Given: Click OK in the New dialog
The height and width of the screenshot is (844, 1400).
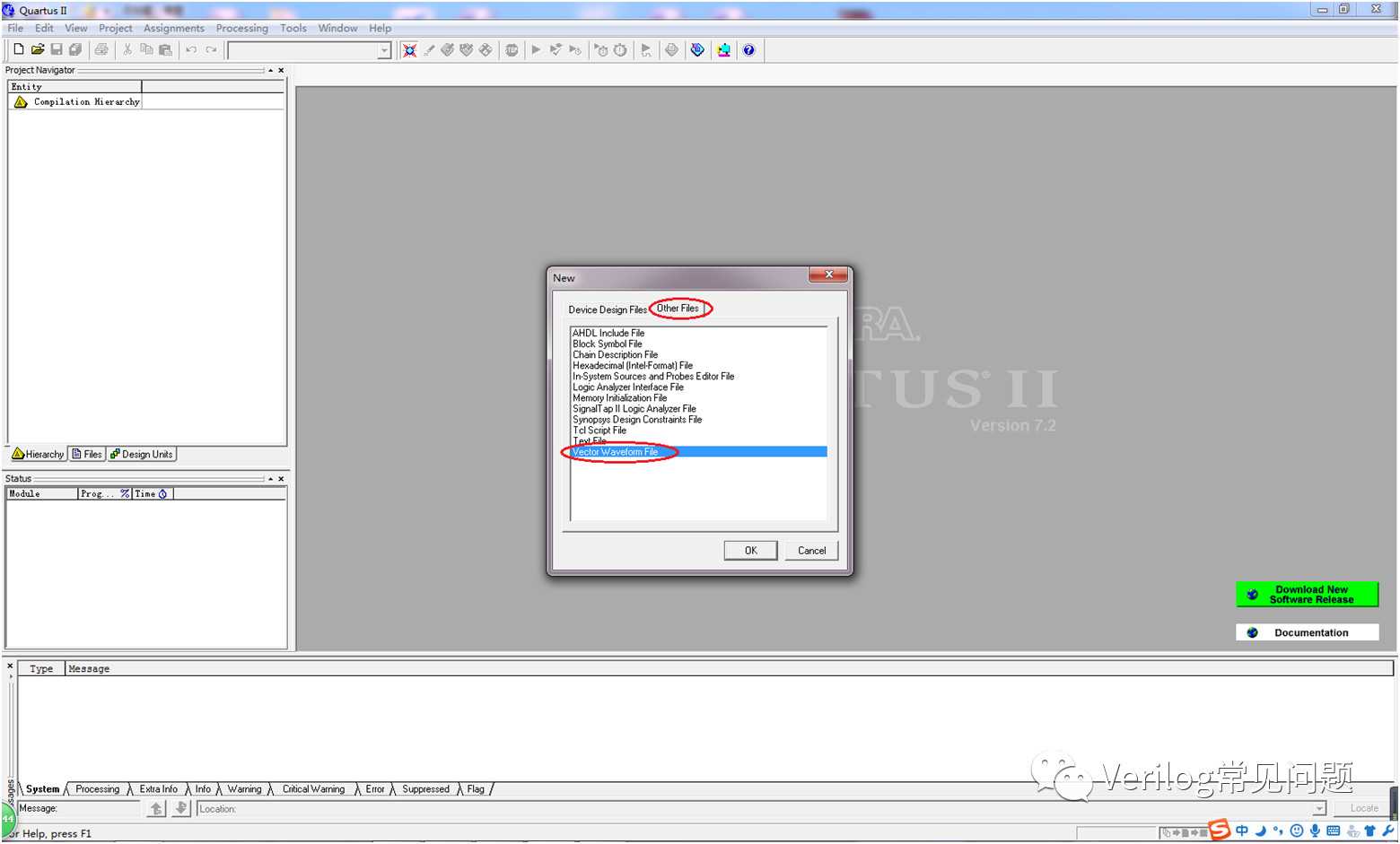Looking at the screenshot, I should 750,551.
